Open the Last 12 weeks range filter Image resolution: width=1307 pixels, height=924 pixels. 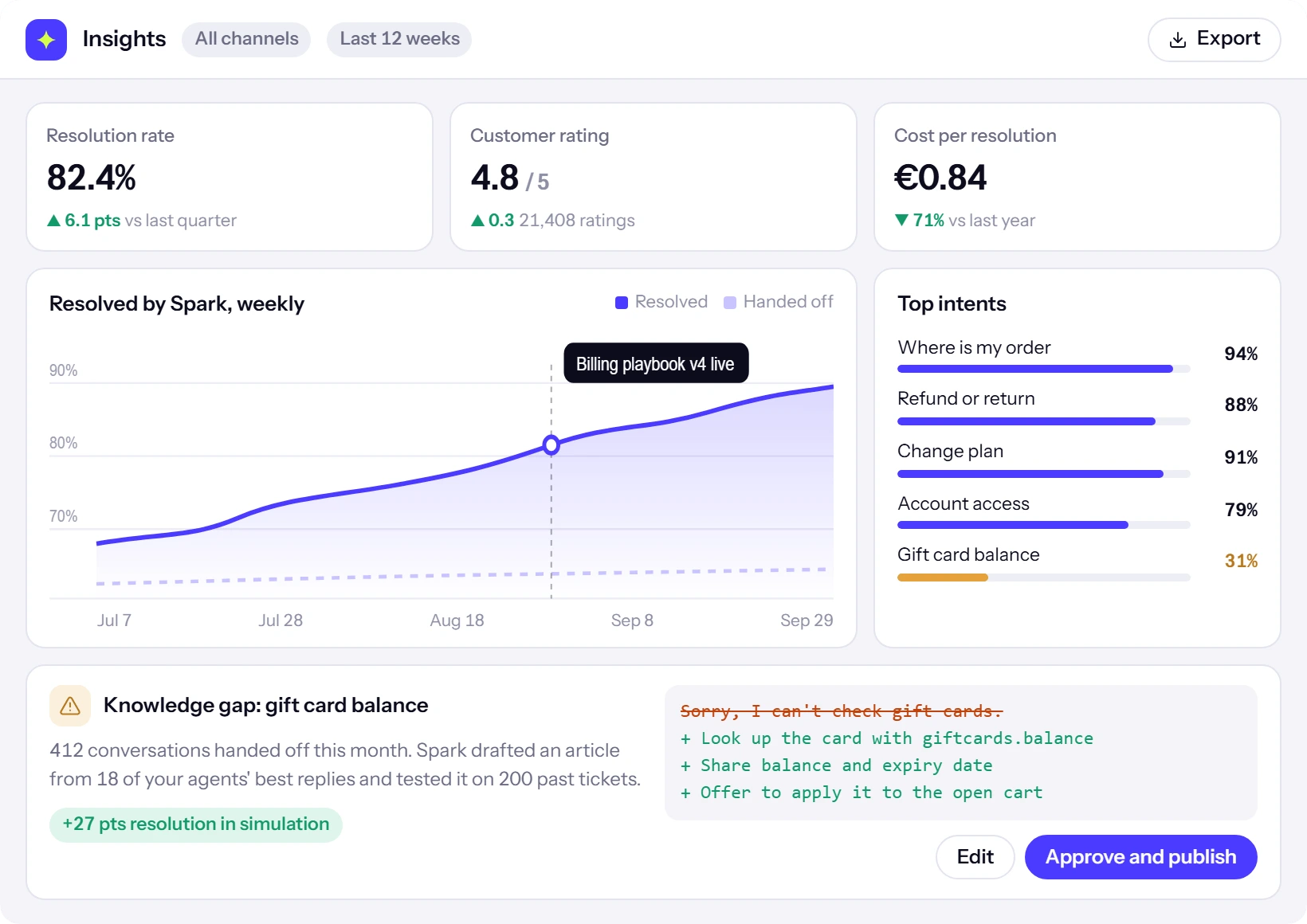click(399, 39)
